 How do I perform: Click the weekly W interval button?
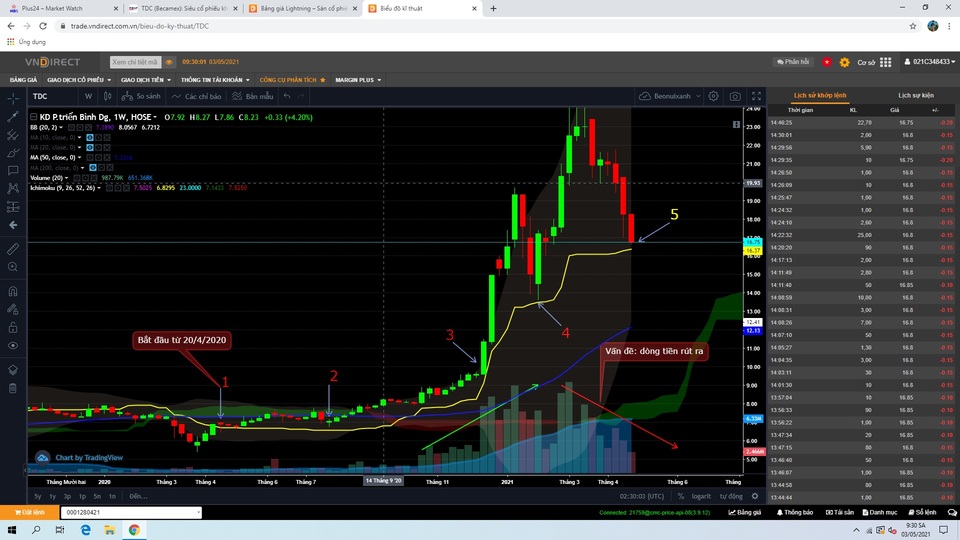click(88, 96)
